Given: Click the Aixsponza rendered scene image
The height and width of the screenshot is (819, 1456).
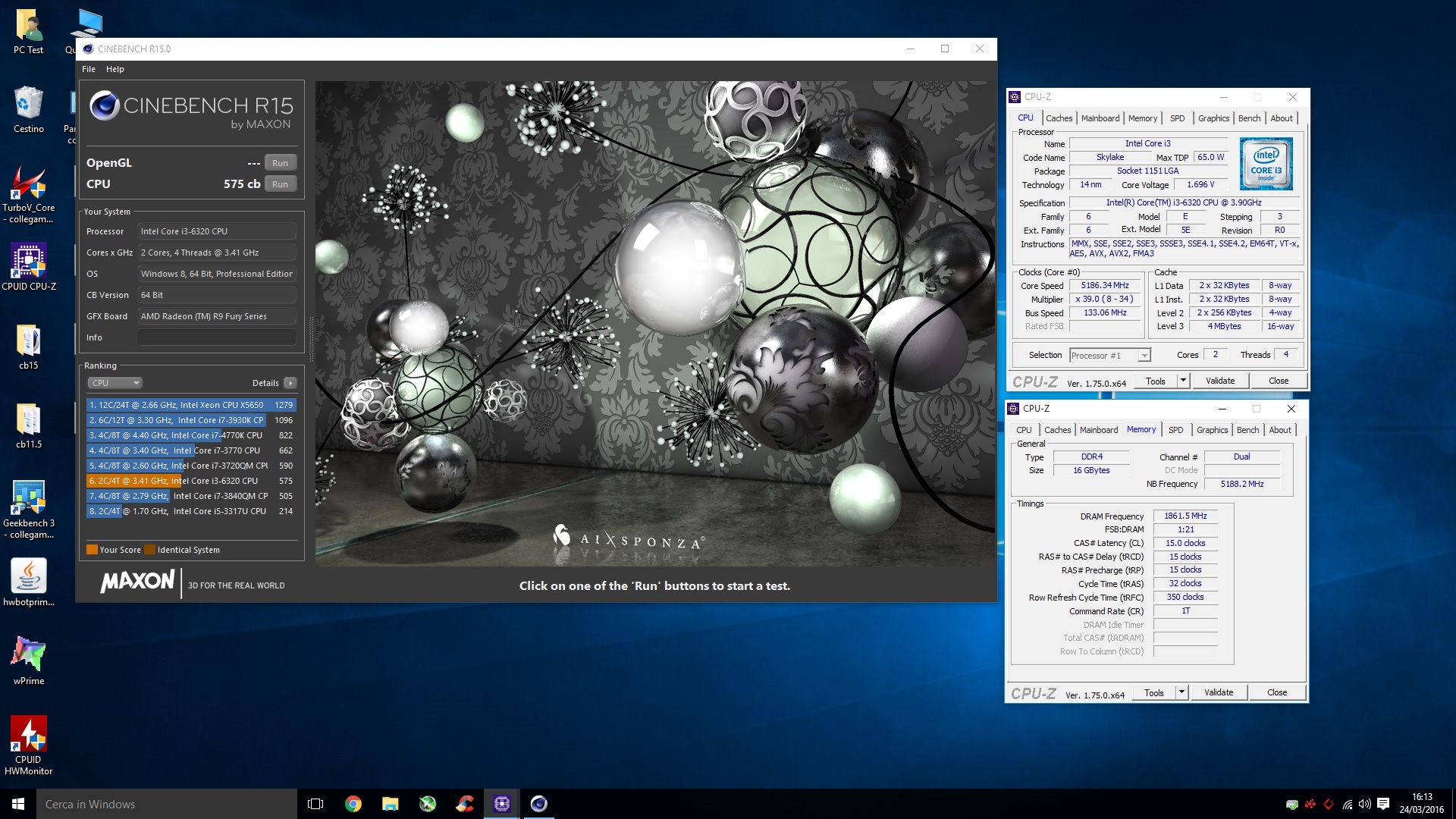Looking at the screenshot, I should click(655, 324).
